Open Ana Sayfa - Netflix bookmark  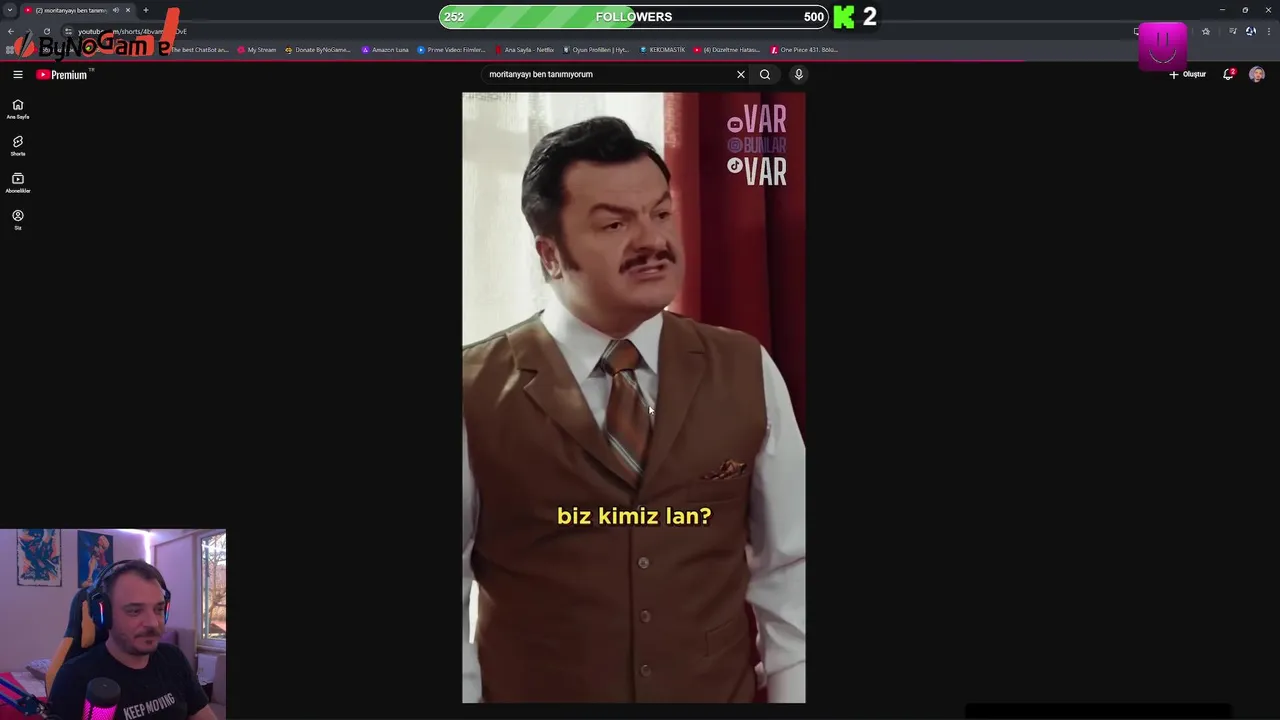tap(525, 49)
